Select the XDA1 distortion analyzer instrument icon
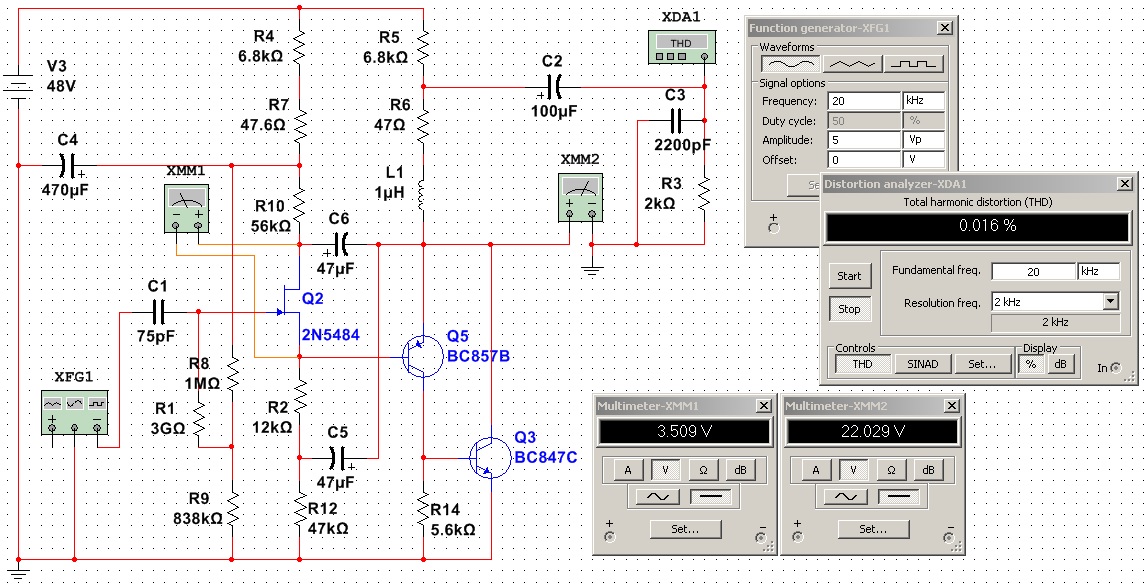 click(681, 47)
